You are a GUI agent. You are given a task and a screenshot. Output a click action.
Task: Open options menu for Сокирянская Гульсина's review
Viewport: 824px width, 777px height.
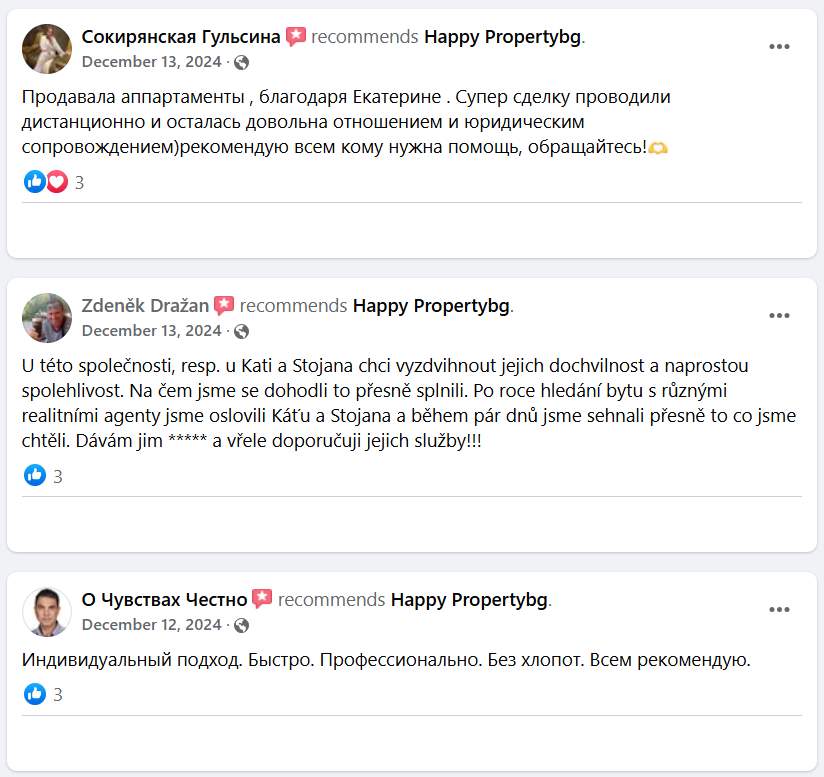[779, 47]
